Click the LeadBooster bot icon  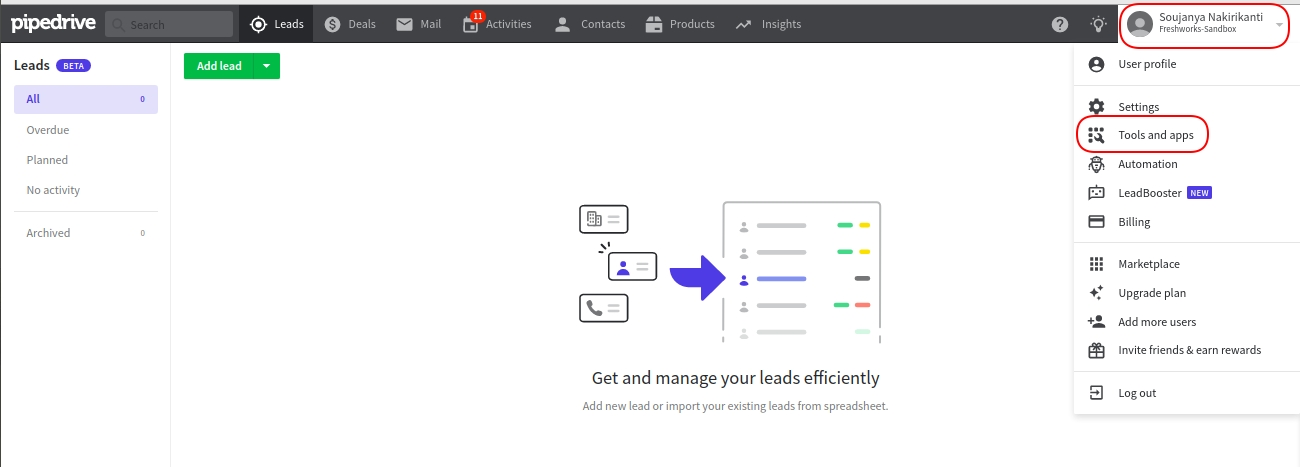tap(1097, 193)
